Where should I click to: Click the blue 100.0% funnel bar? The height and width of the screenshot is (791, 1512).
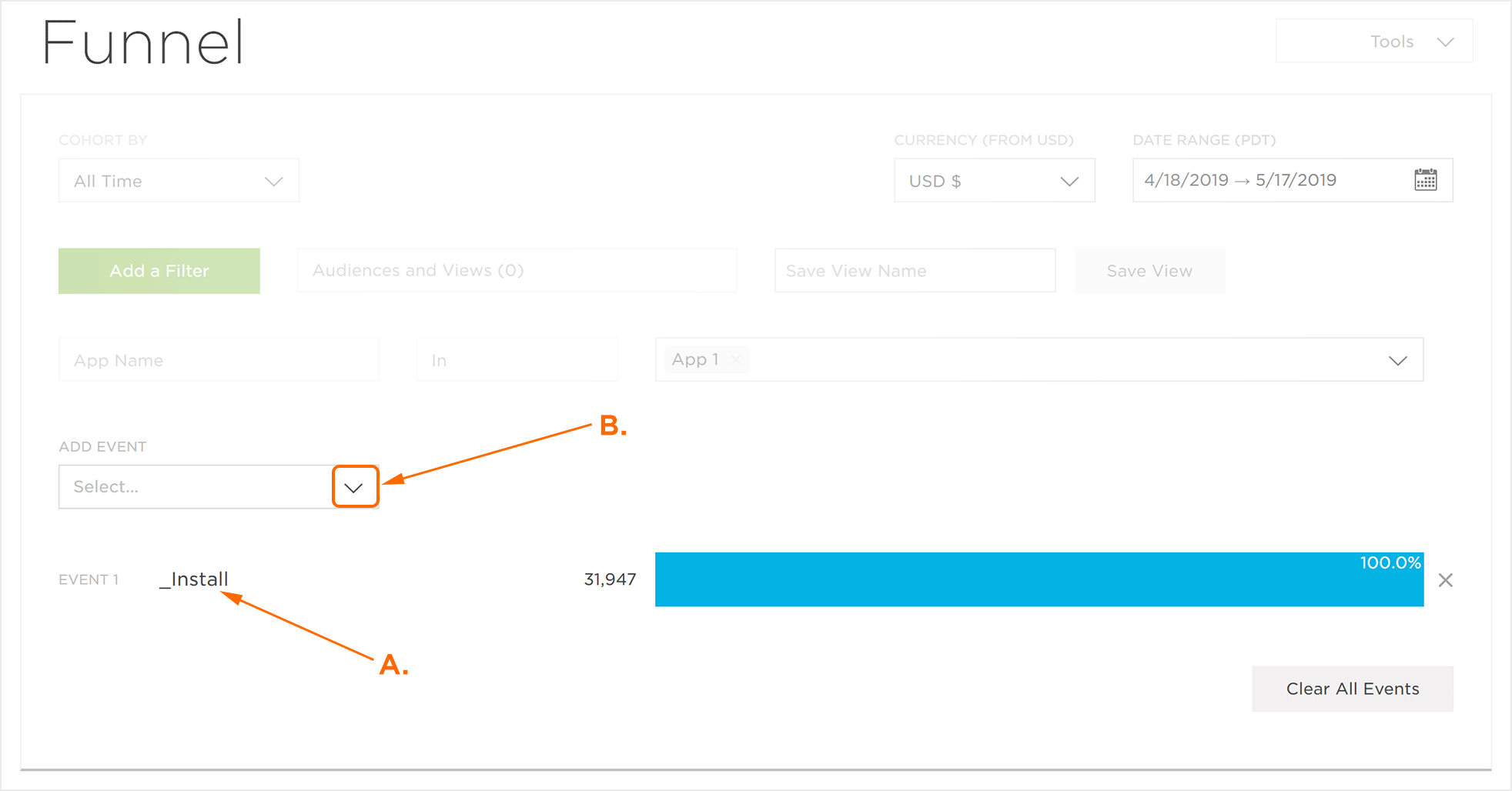1039,580
